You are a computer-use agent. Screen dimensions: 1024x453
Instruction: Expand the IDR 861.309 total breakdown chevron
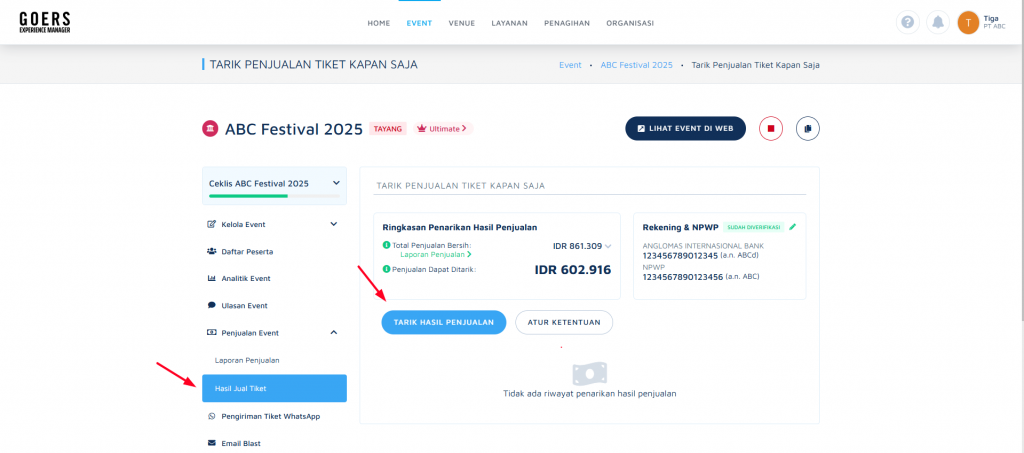pos(608,246)
